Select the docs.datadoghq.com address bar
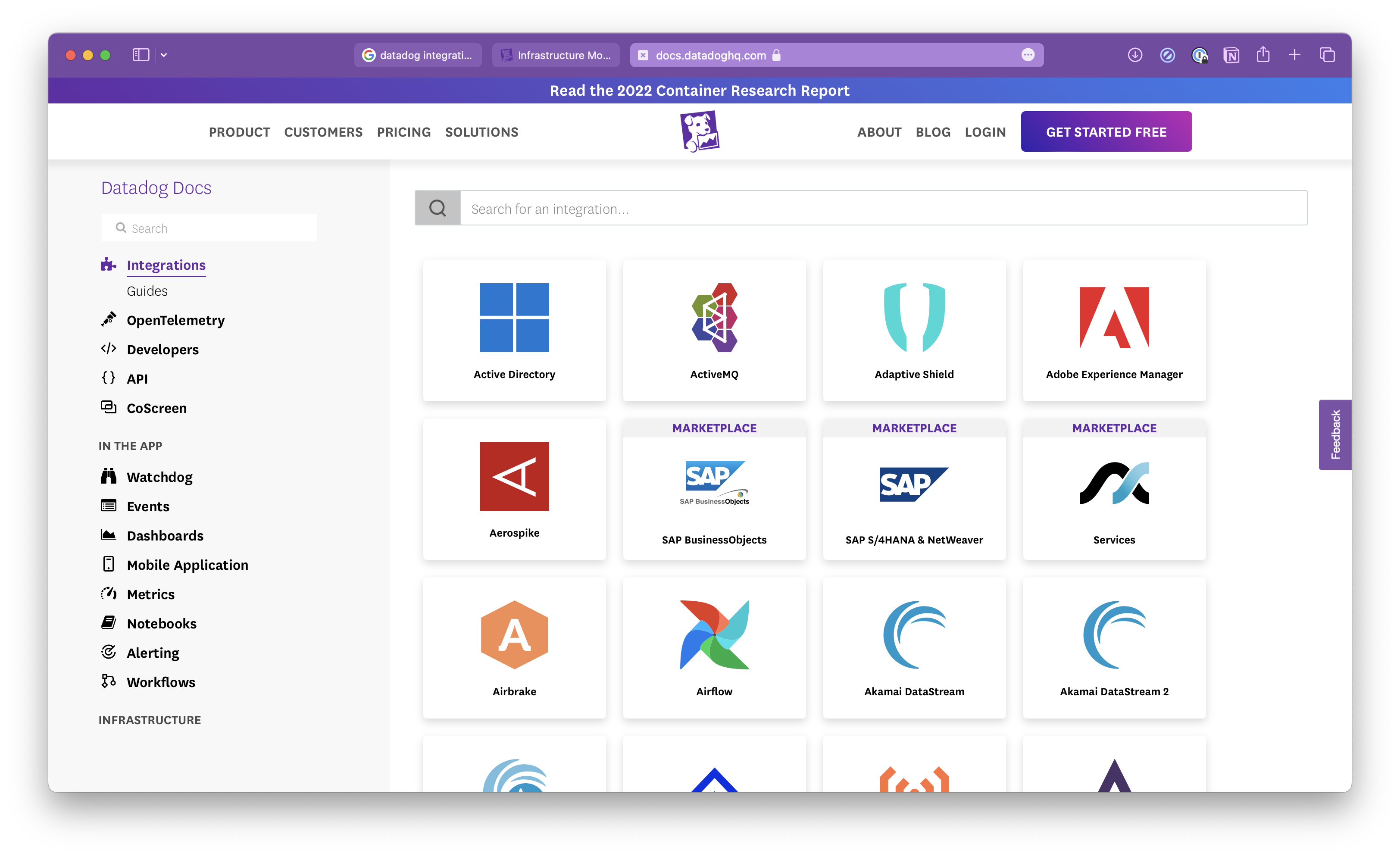 tap(836, 55)
